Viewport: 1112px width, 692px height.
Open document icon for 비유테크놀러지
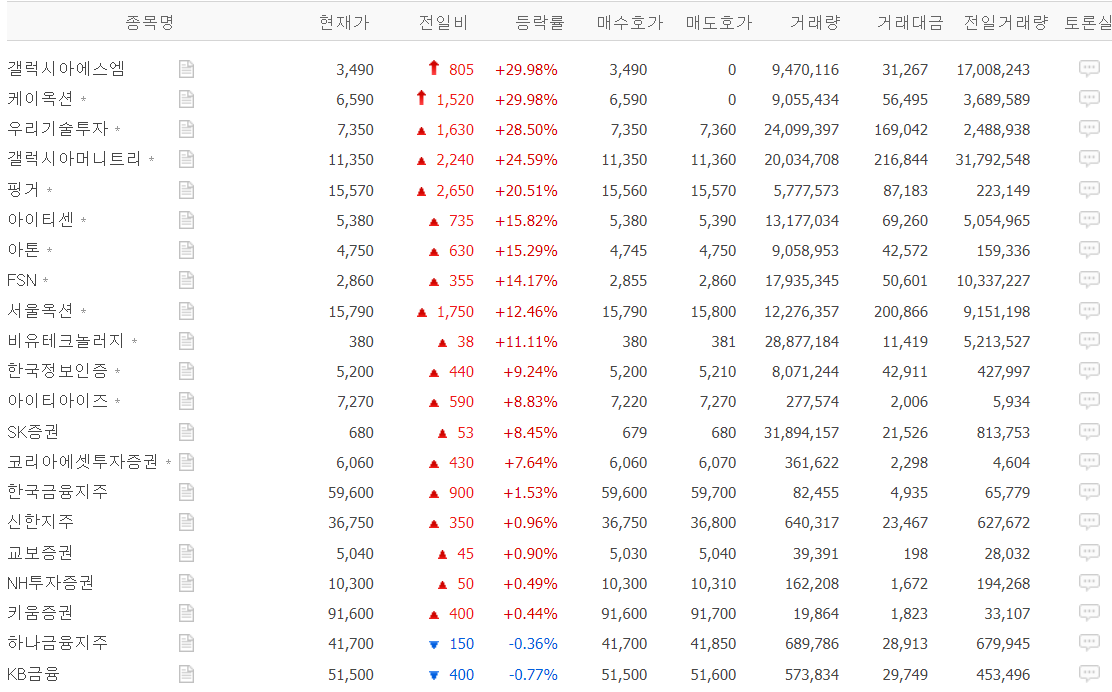click(x=187, y=342)
